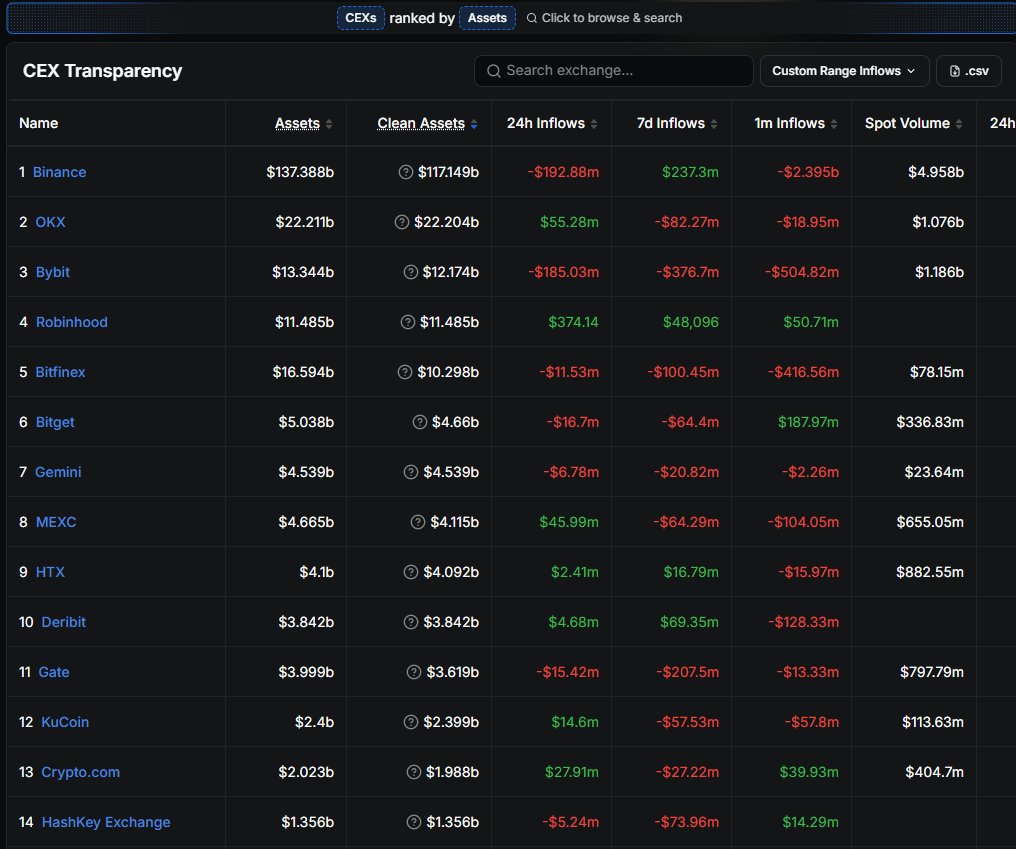The width and height of the screenshot is (1016, 849).
Task: Click the help icon beside Gate clean assets
Action: (x=414, y=672)
